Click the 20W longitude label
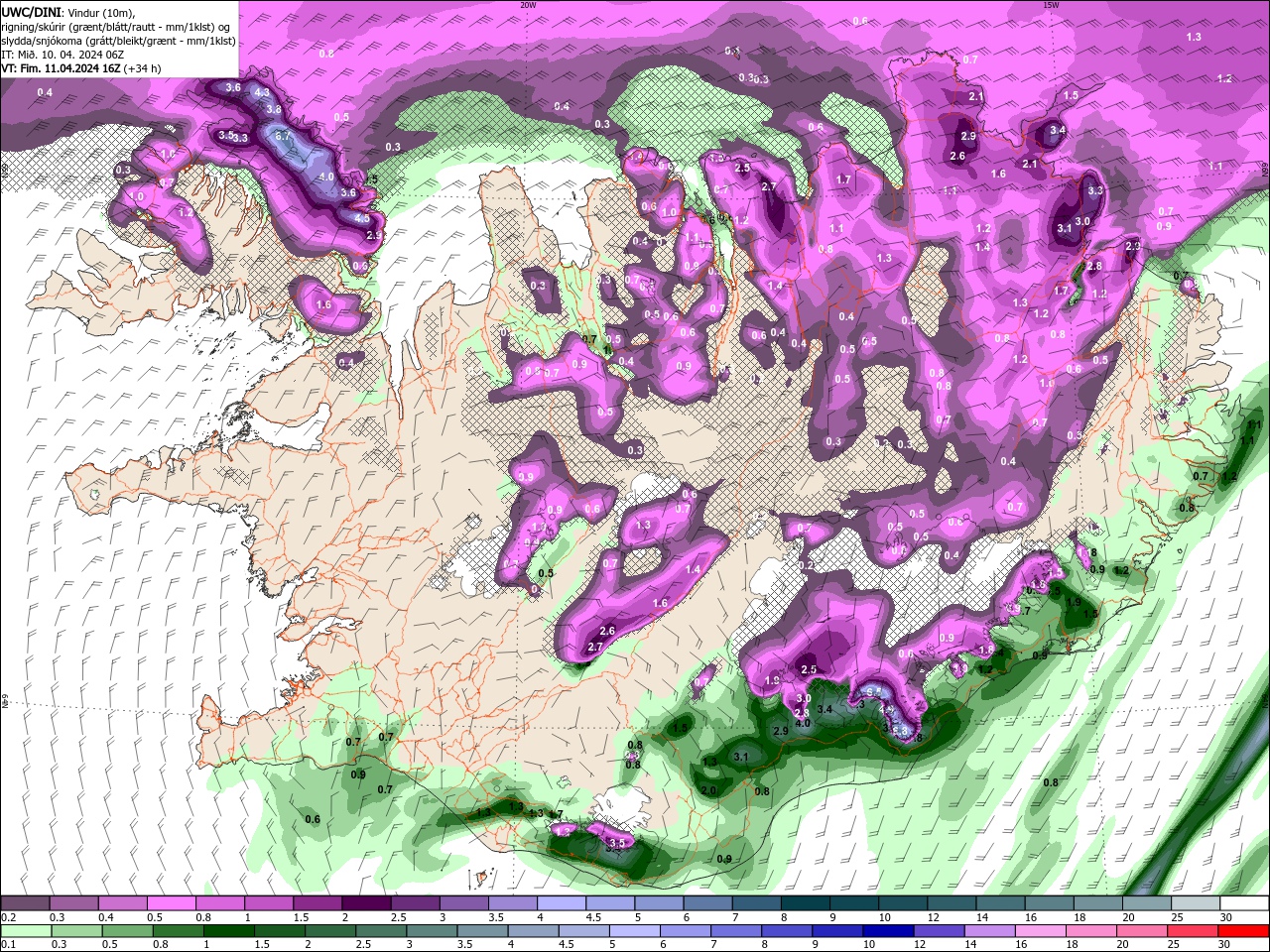The image size is (1270, 952). (528, 5)
